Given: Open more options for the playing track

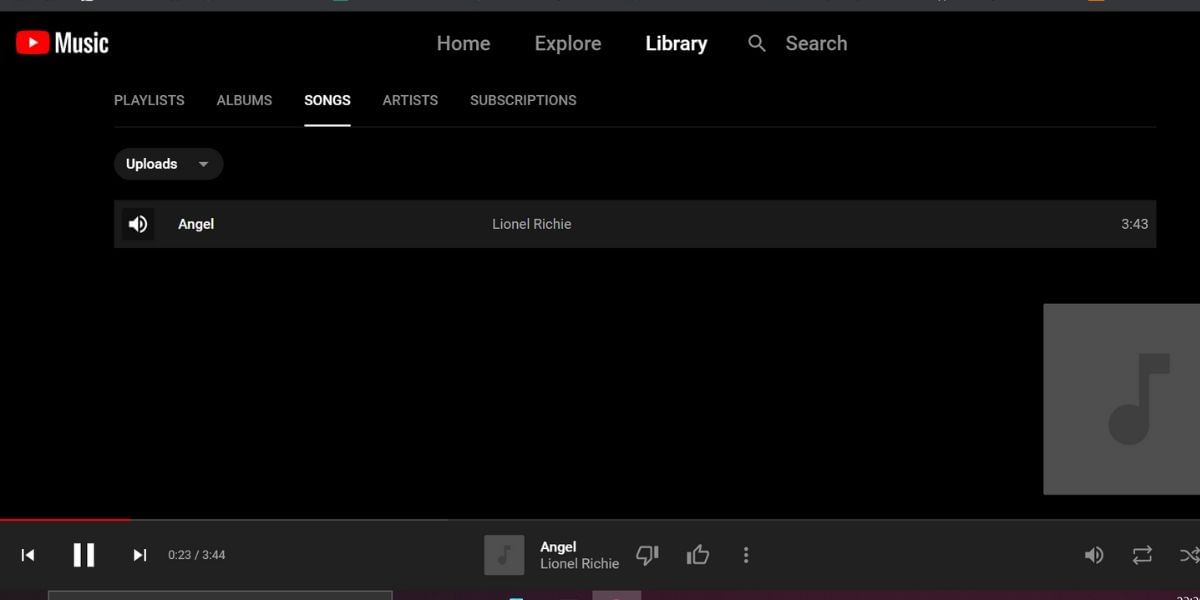Looking at the screenshot, I should point(746,555).
